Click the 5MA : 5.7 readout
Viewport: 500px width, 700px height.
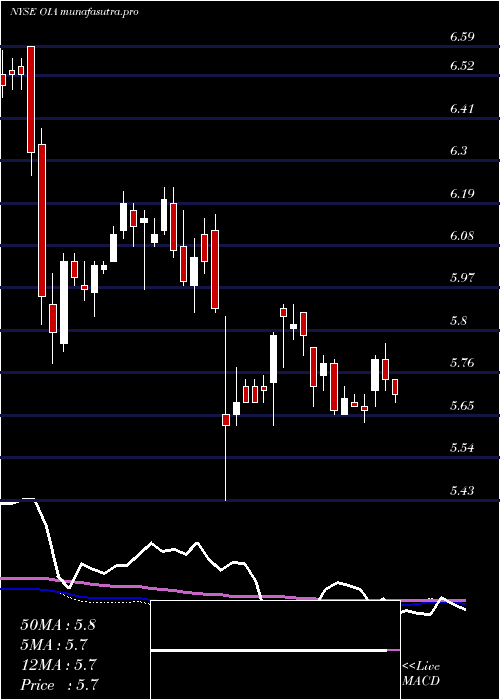click(x=54, y=644)
